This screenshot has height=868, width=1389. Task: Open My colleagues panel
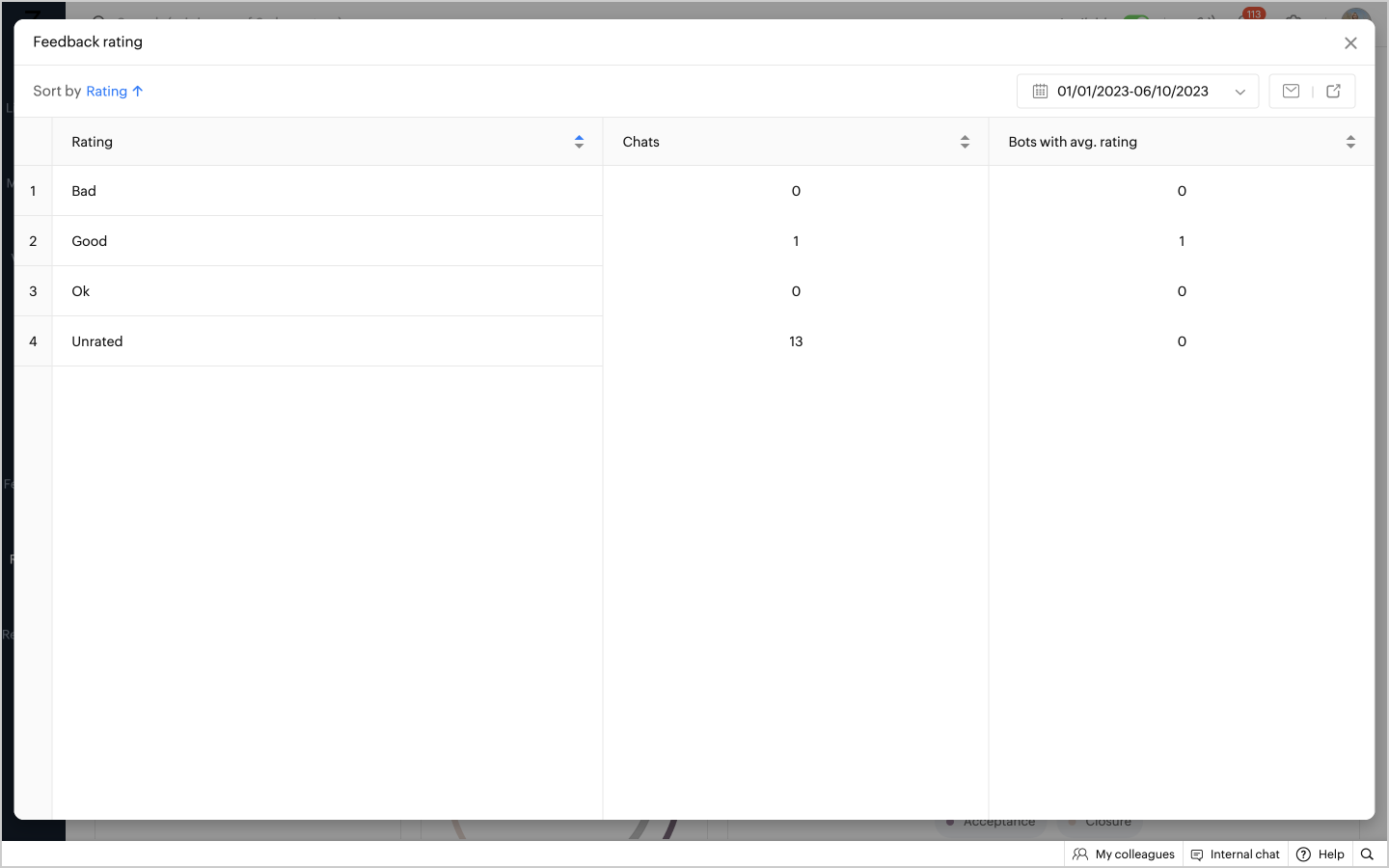(1124, 854)
